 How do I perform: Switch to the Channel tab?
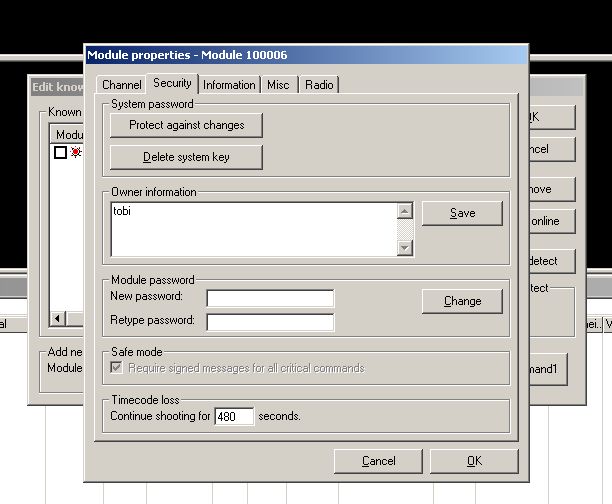click(x=121, y=85)
